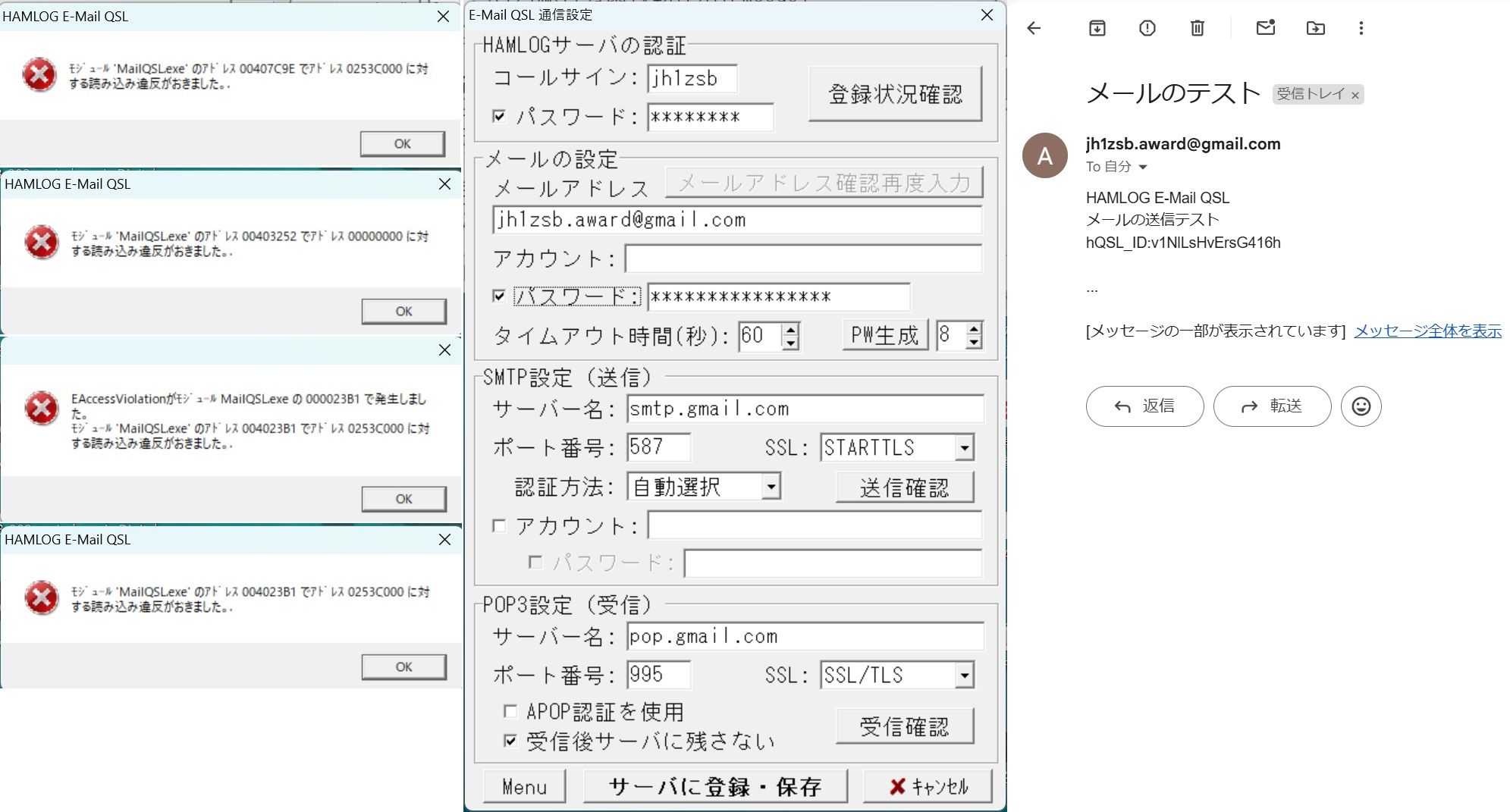1510x812 pixels.
Task: Click the Menu button in settings dialog
Action: pos(525,787)
